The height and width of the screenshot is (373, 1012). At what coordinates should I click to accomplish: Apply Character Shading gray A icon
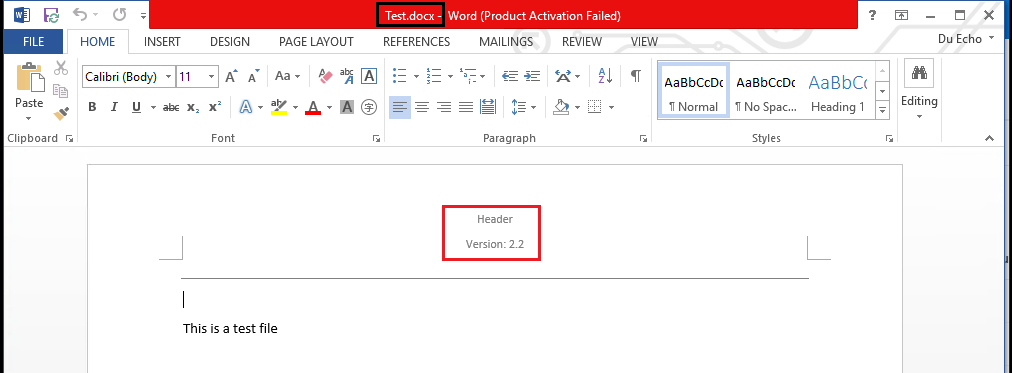[x=347, y=107]
